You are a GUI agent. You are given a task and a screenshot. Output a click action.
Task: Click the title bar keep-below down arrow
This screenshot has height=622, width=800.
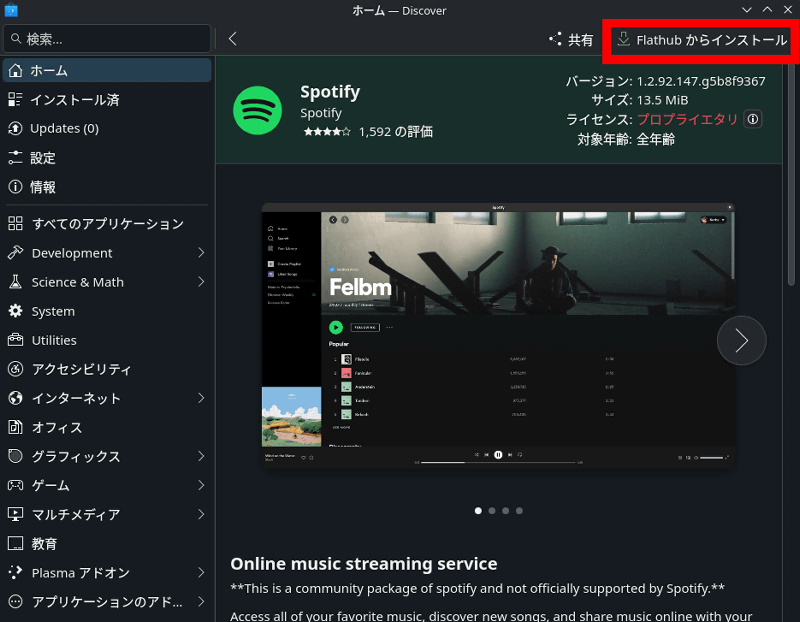[x=746, y=10]
